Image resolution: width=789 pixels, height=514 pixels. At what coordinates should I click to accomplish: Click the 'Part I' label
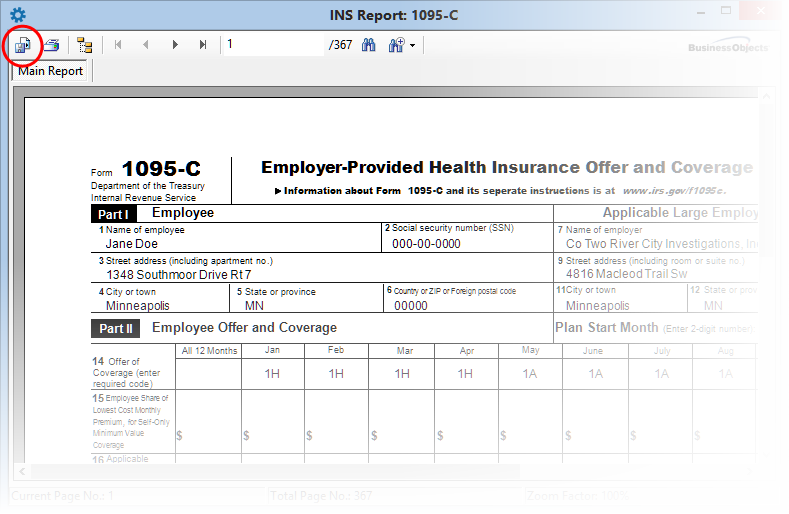[x=113, y=214]
